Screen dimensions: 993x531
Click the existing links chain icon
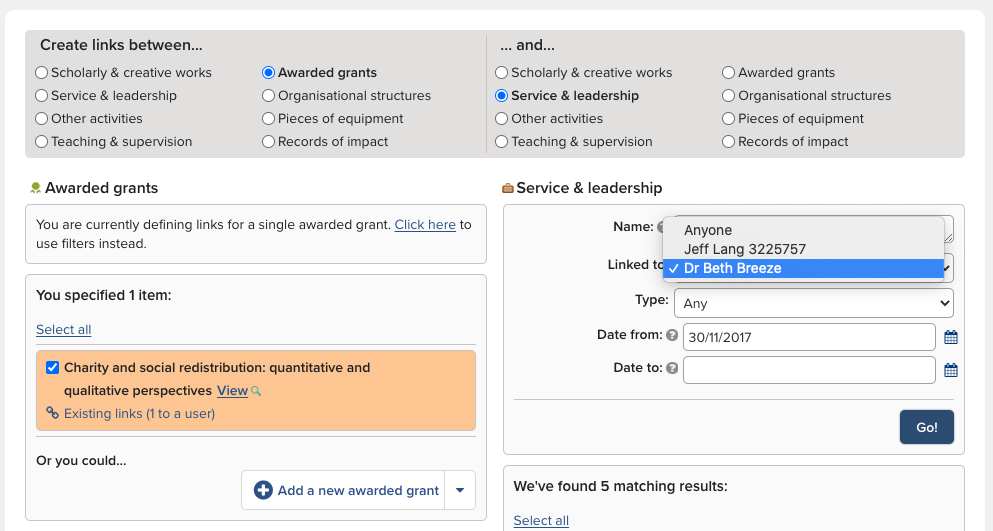coord(52,413)
